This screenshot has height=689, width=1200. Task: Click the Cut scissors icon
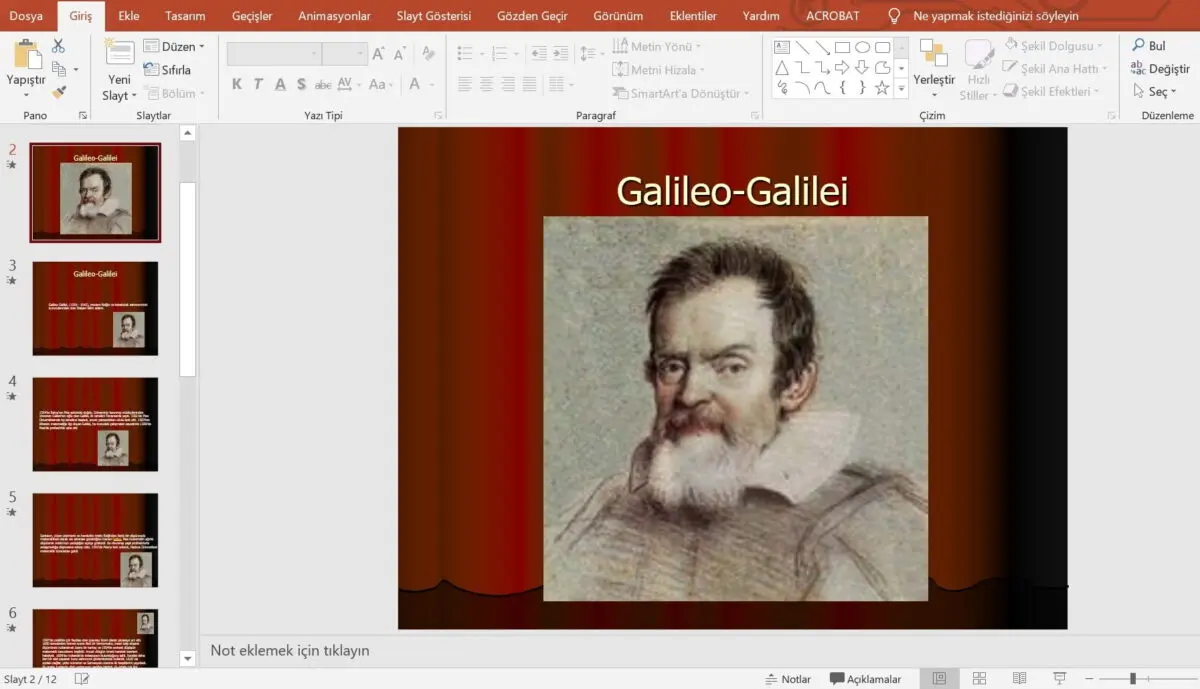click(58, 46)
